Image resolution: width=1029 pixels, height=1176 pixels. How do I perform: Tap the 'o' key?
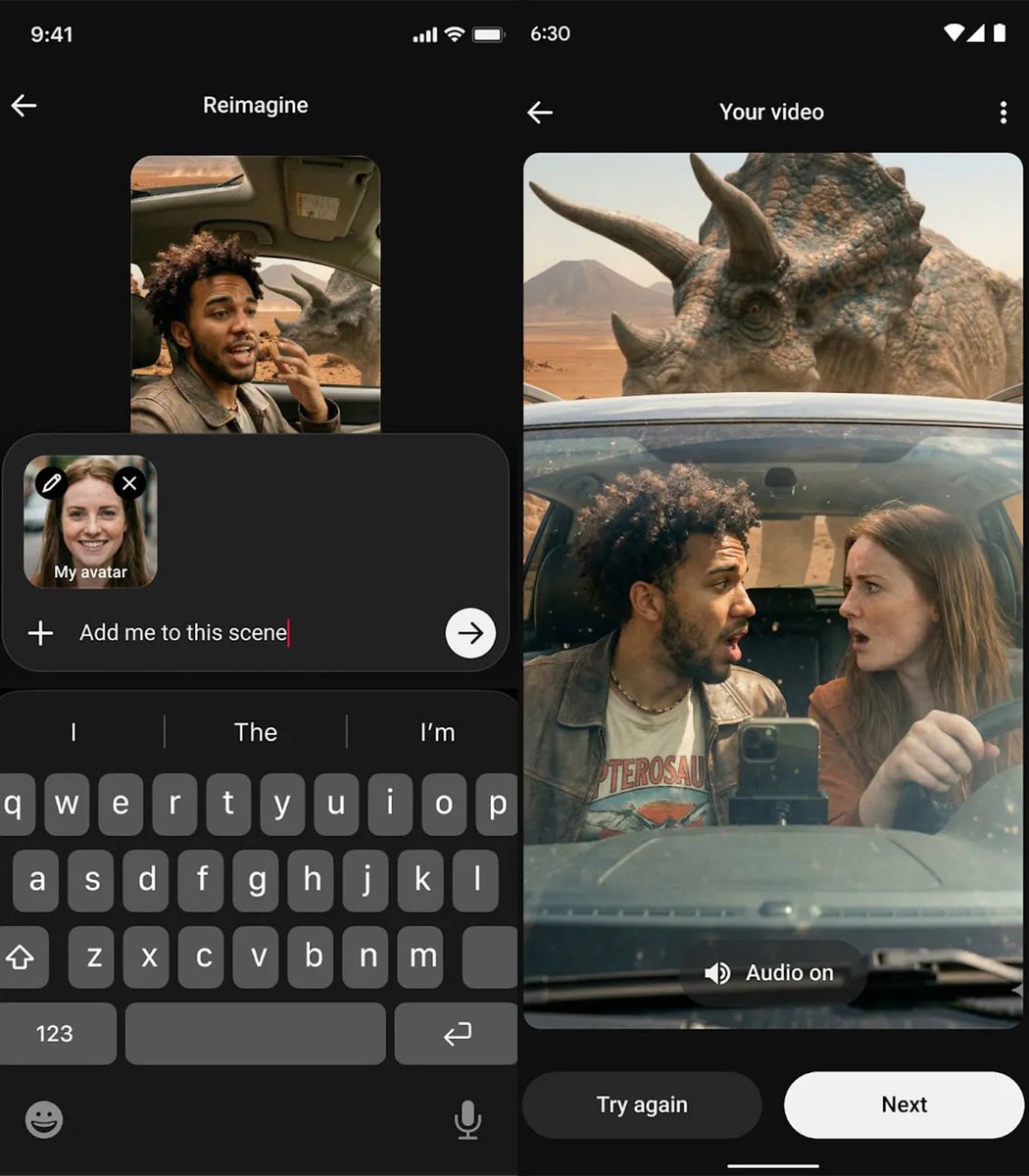pyautogui.click(x=444, y=805)
